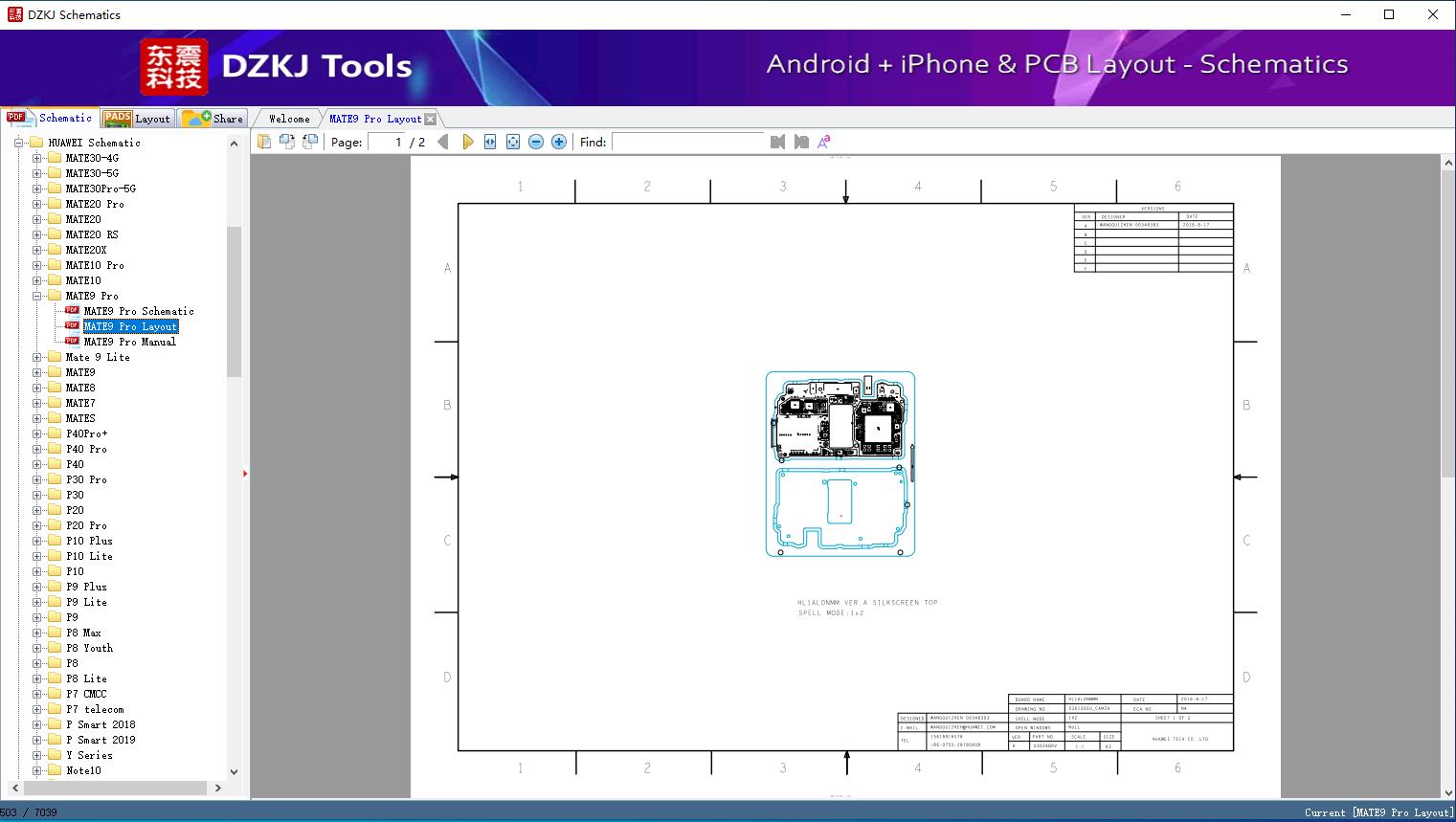
Task: Click document viewer scroll up arrow
Action: (1448, 164)
